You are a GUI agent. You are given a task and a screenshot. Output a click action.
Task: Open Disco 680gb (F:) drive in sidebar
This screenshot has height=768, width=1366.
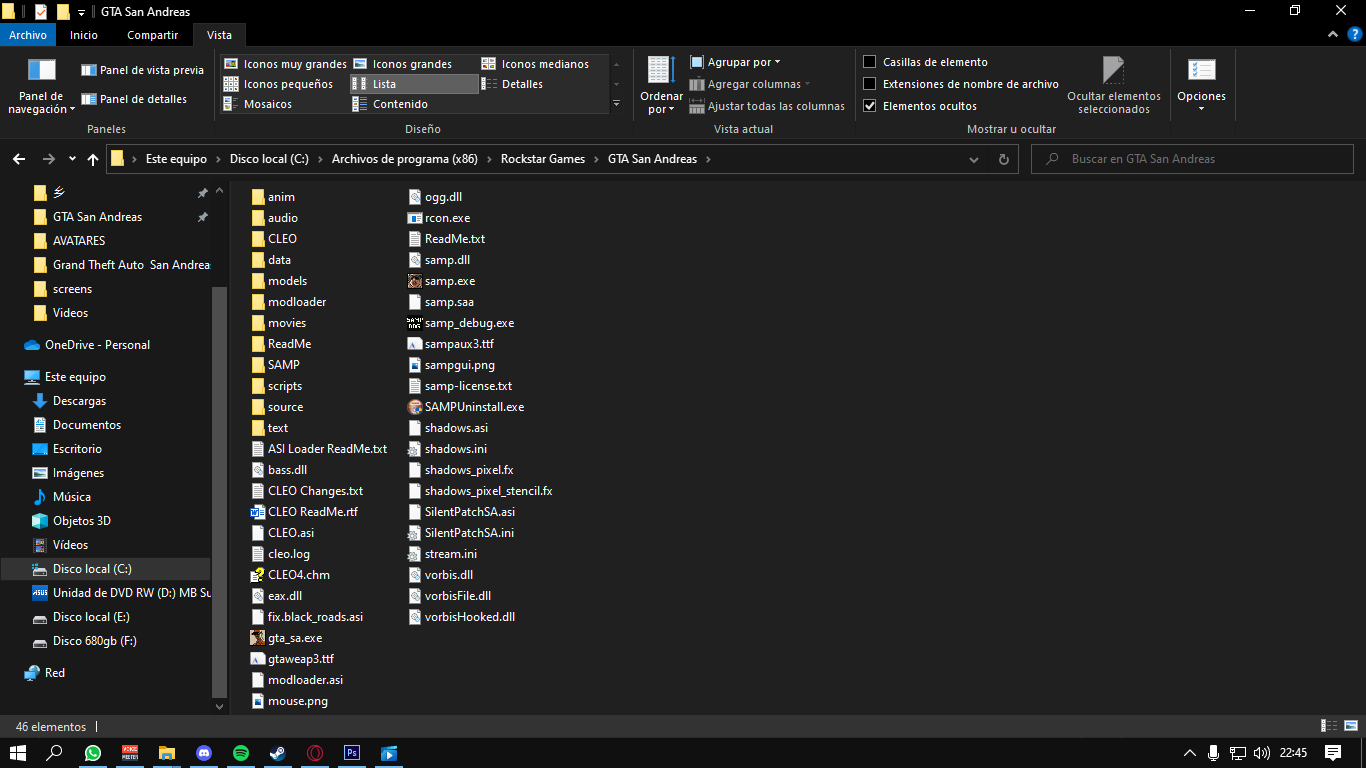[x=96, y=641]
